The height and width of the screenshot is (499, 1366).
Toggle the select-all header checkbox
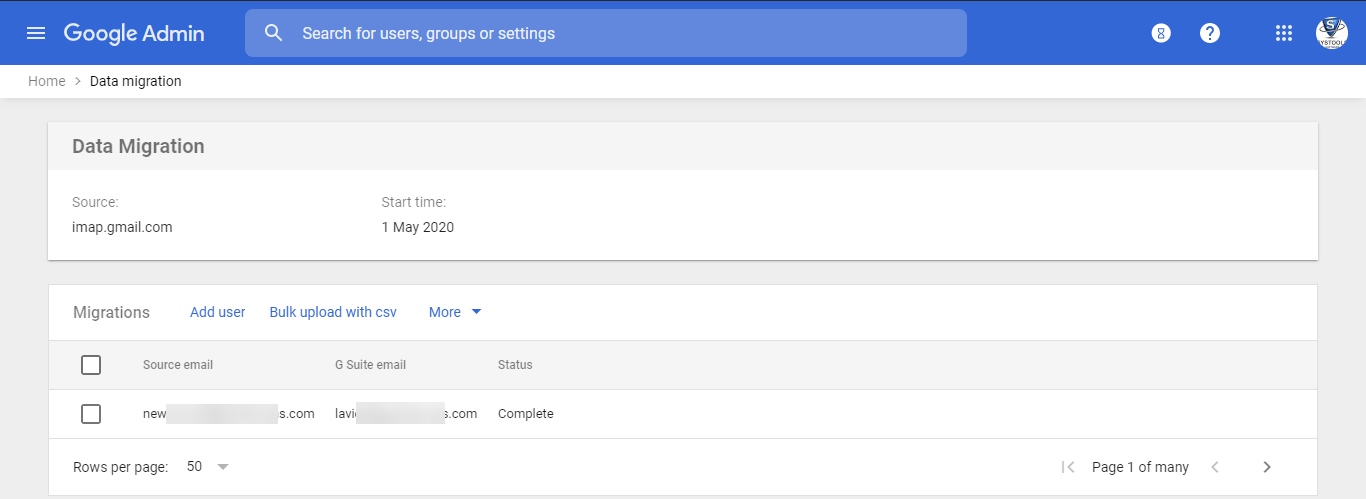click(x=91, y=365)
